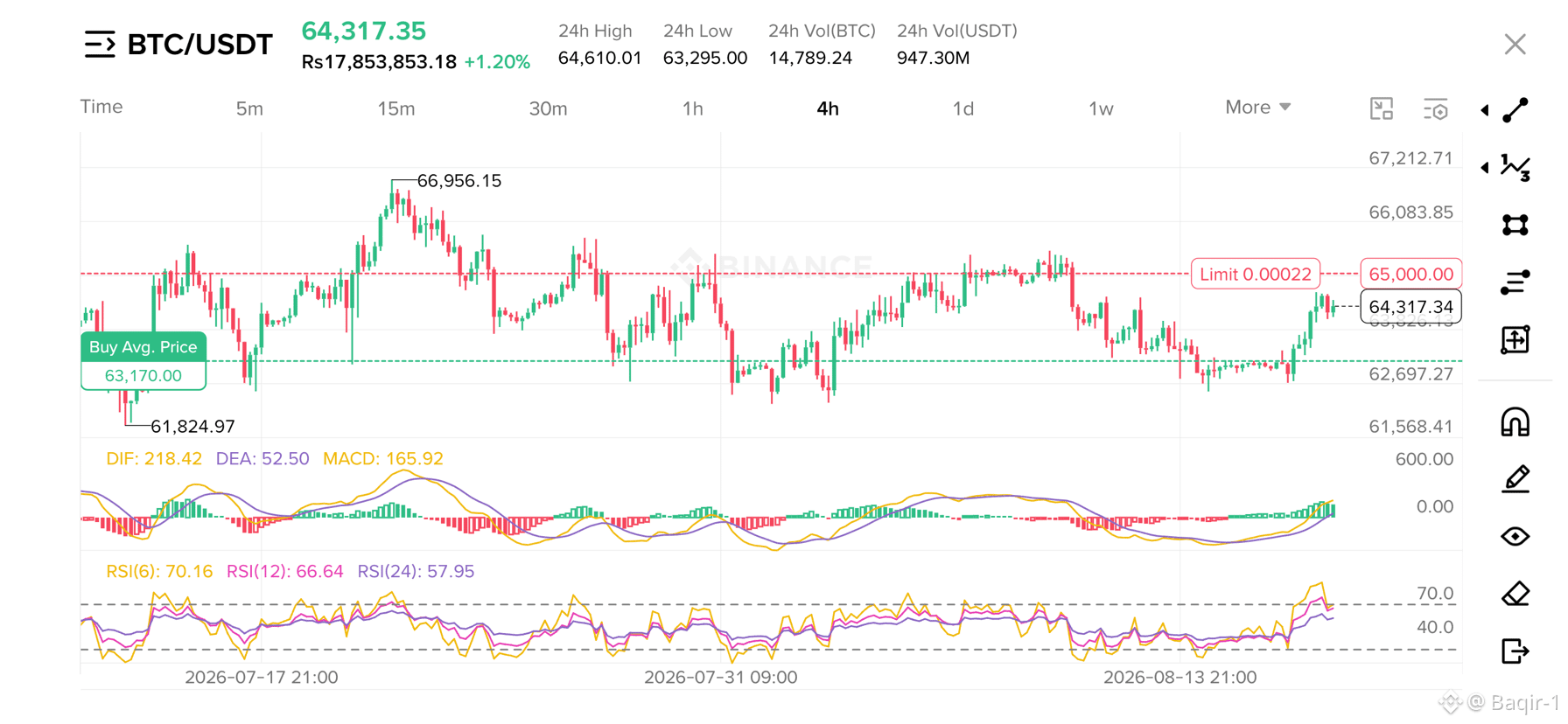
Task: Select the price range measure tool
Action: pyautogui.click(x=1515, y=339)
